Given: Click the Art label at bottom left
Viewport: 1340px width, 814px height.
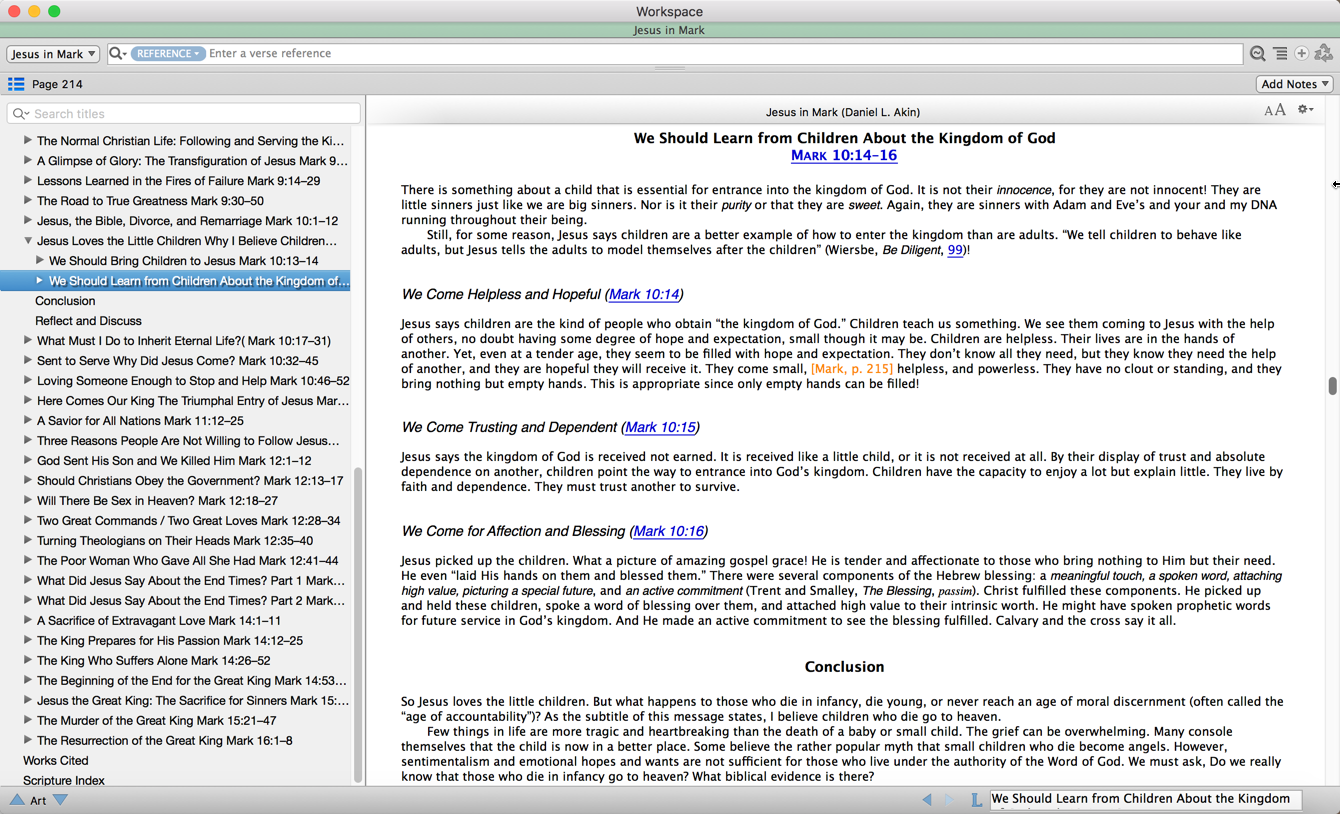Looking at the screenshot, I should (x=38, y=801).
